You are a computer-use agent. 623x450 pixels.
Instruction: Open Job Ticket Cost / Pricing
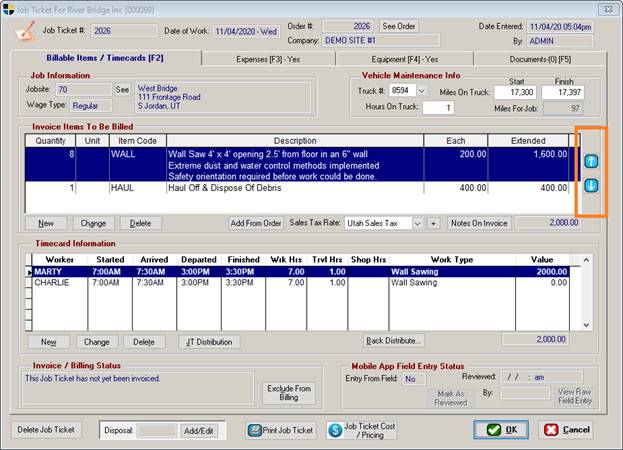[362, 430]
